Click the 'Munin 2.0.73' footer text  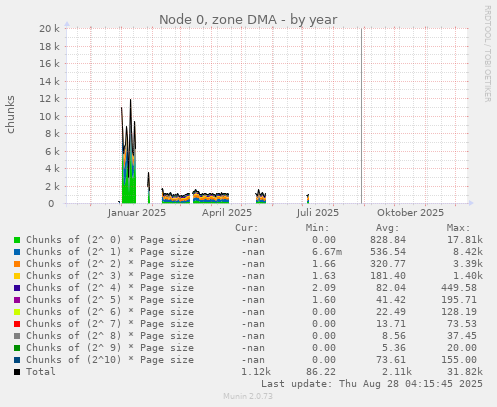248,396
